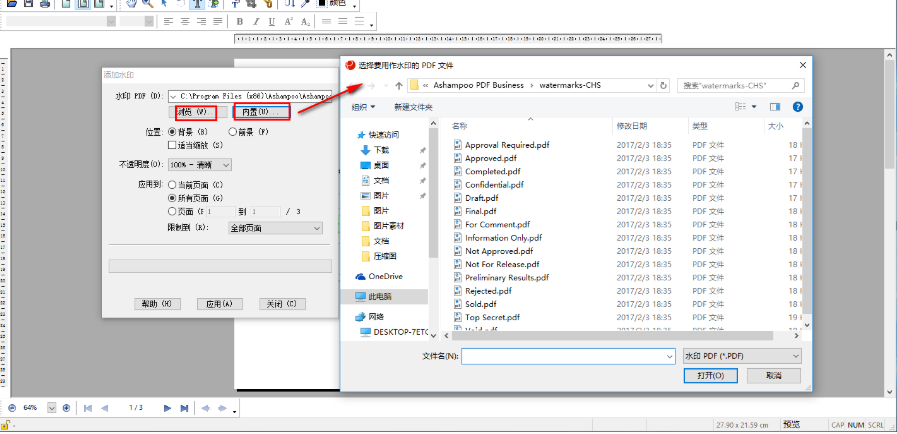Click the 帮助 (H) button
897x434 pixels.
157,304
